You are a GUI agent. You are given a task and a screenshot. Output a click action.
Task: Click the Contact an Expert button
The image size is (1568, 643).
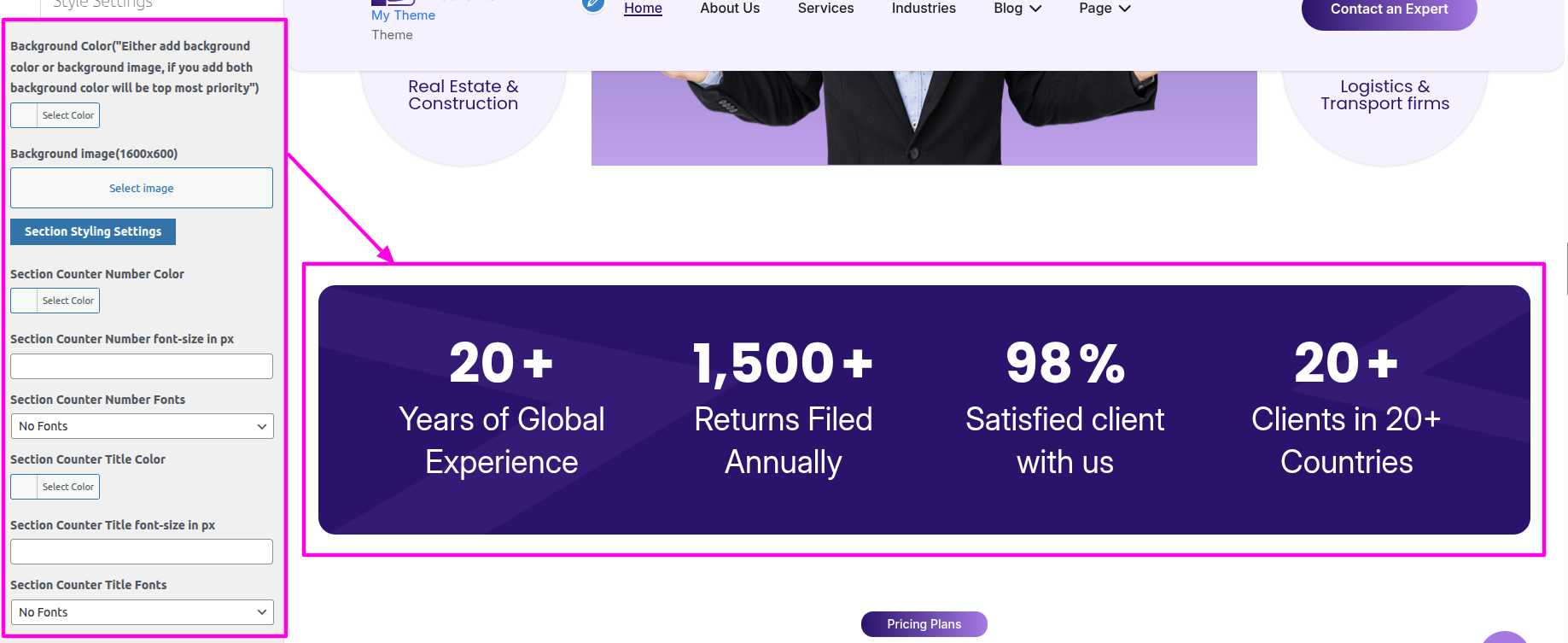[1389, 10]
